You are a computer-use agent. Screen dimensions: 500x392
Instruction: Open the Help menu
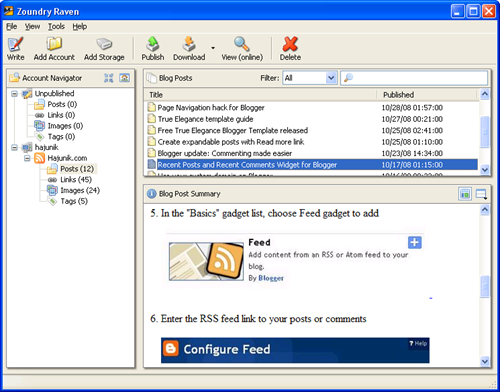(x=80, y=26)
